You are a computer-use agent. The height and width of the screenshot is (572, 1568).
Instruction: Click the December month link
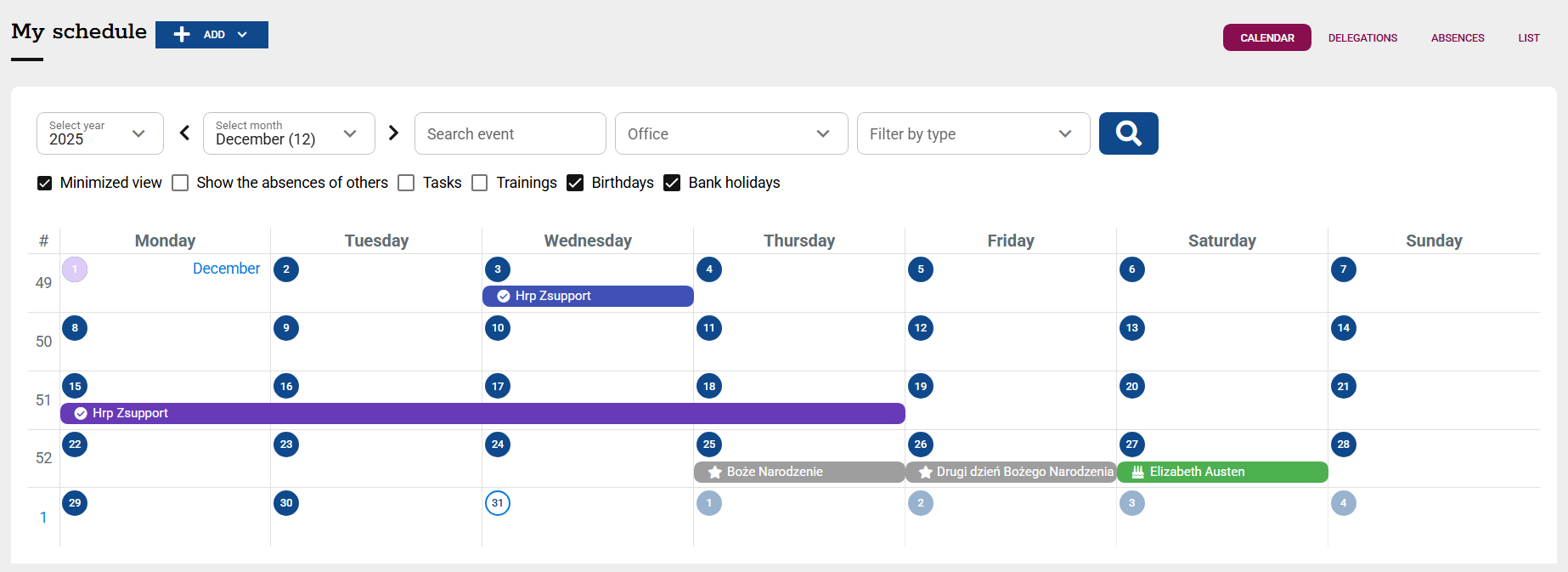click(x=226, y=269)
